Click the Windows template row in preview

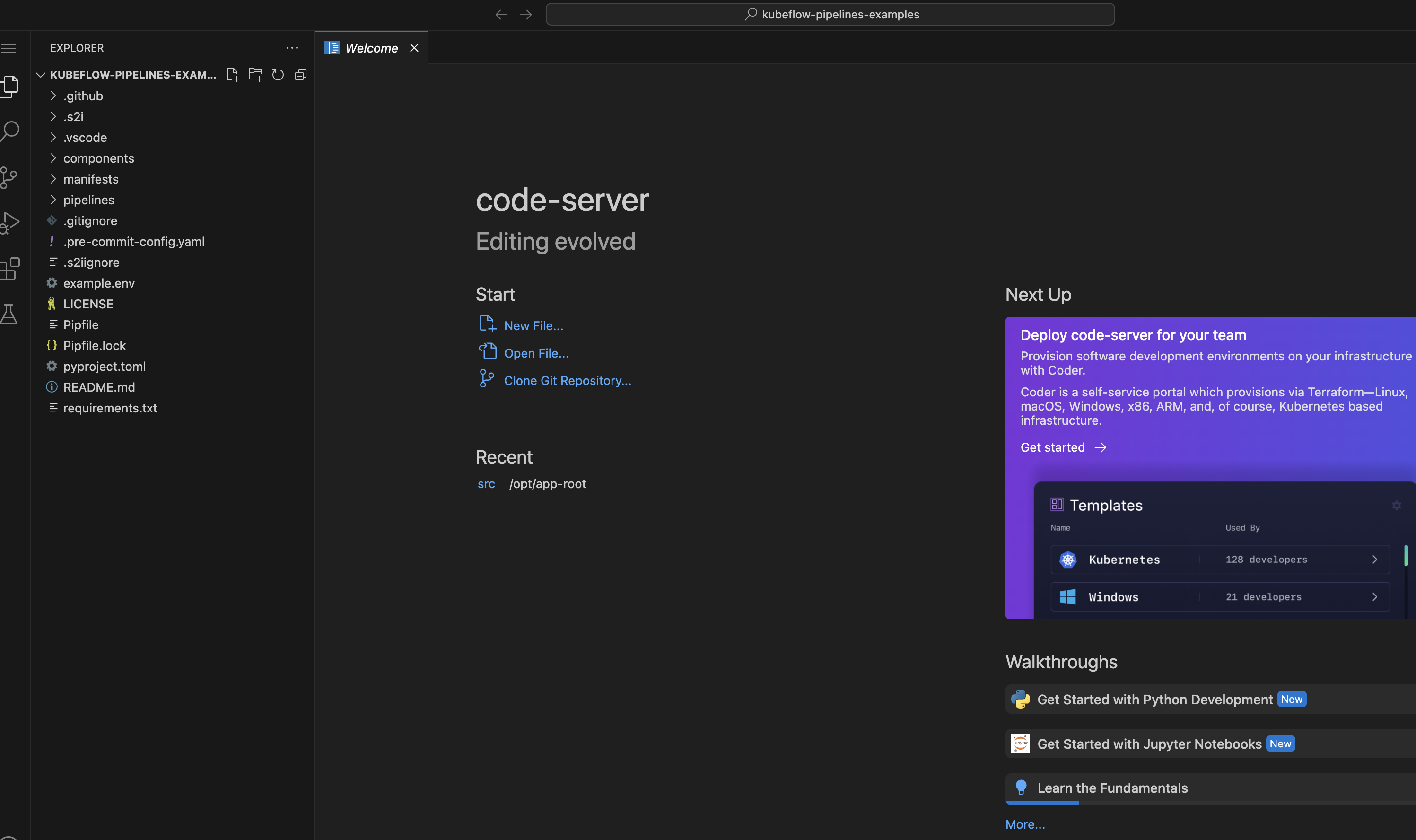click(1220, 597)
